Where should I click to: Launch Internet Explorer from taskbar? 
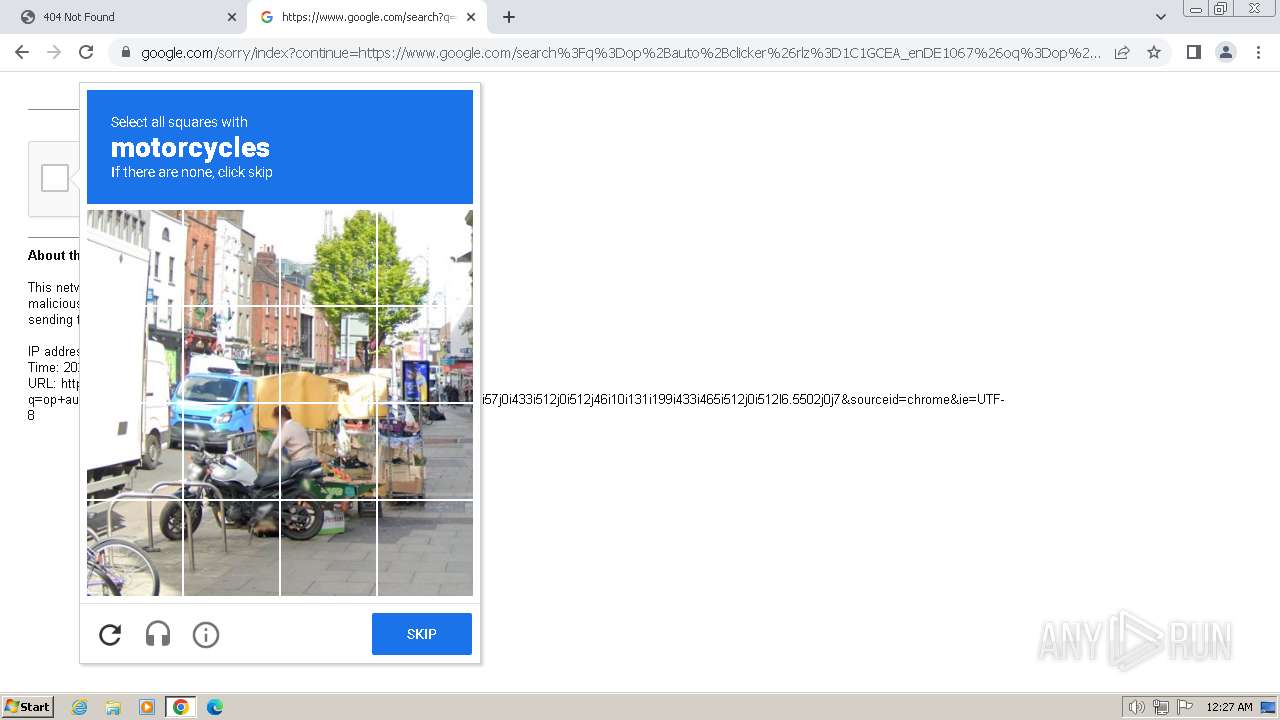pos(80,707)
